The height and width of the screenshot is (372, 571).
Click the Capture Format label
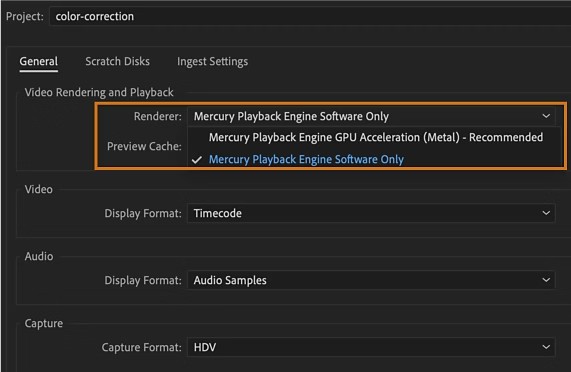pos(142,347)
